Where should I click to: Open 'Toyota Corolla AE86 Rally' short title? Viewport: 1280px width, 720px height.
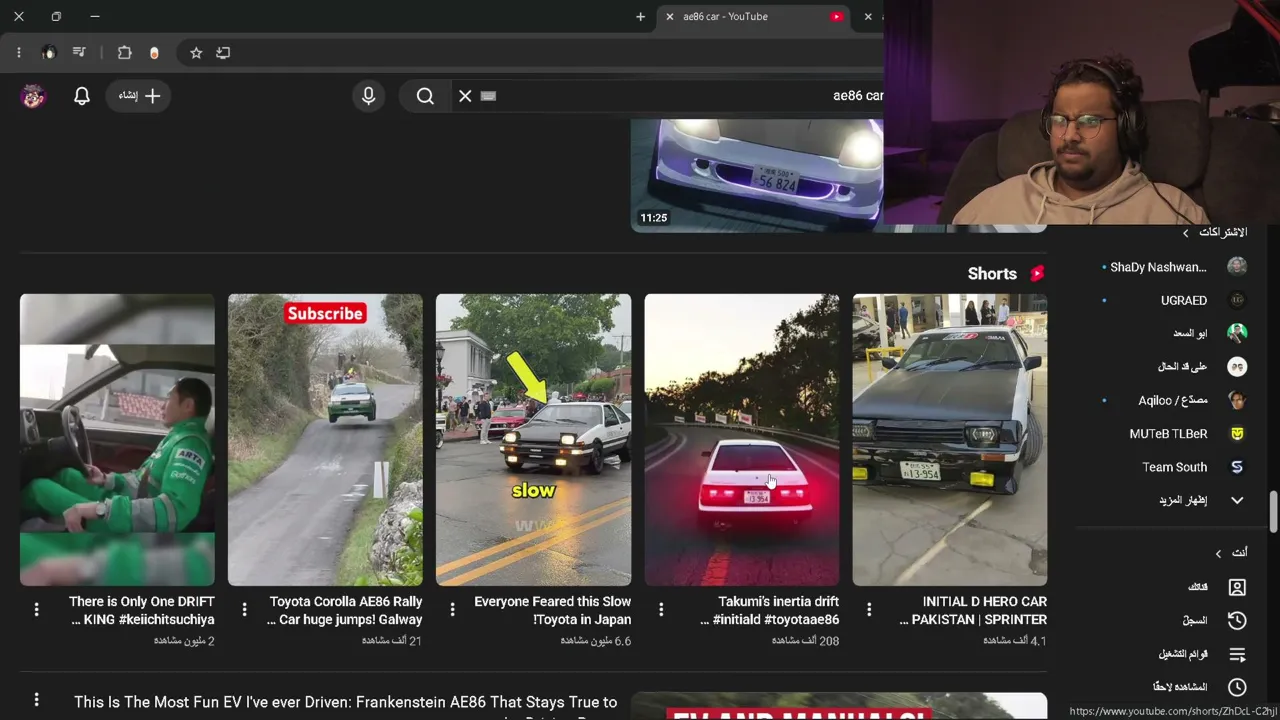(x=345, y=610)
